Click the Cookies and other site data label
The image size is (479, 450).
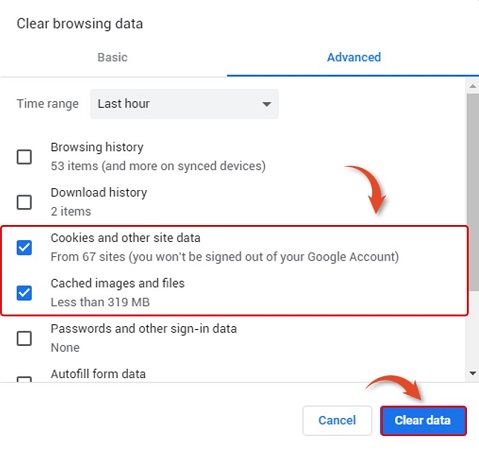click(x=126, y=238)
